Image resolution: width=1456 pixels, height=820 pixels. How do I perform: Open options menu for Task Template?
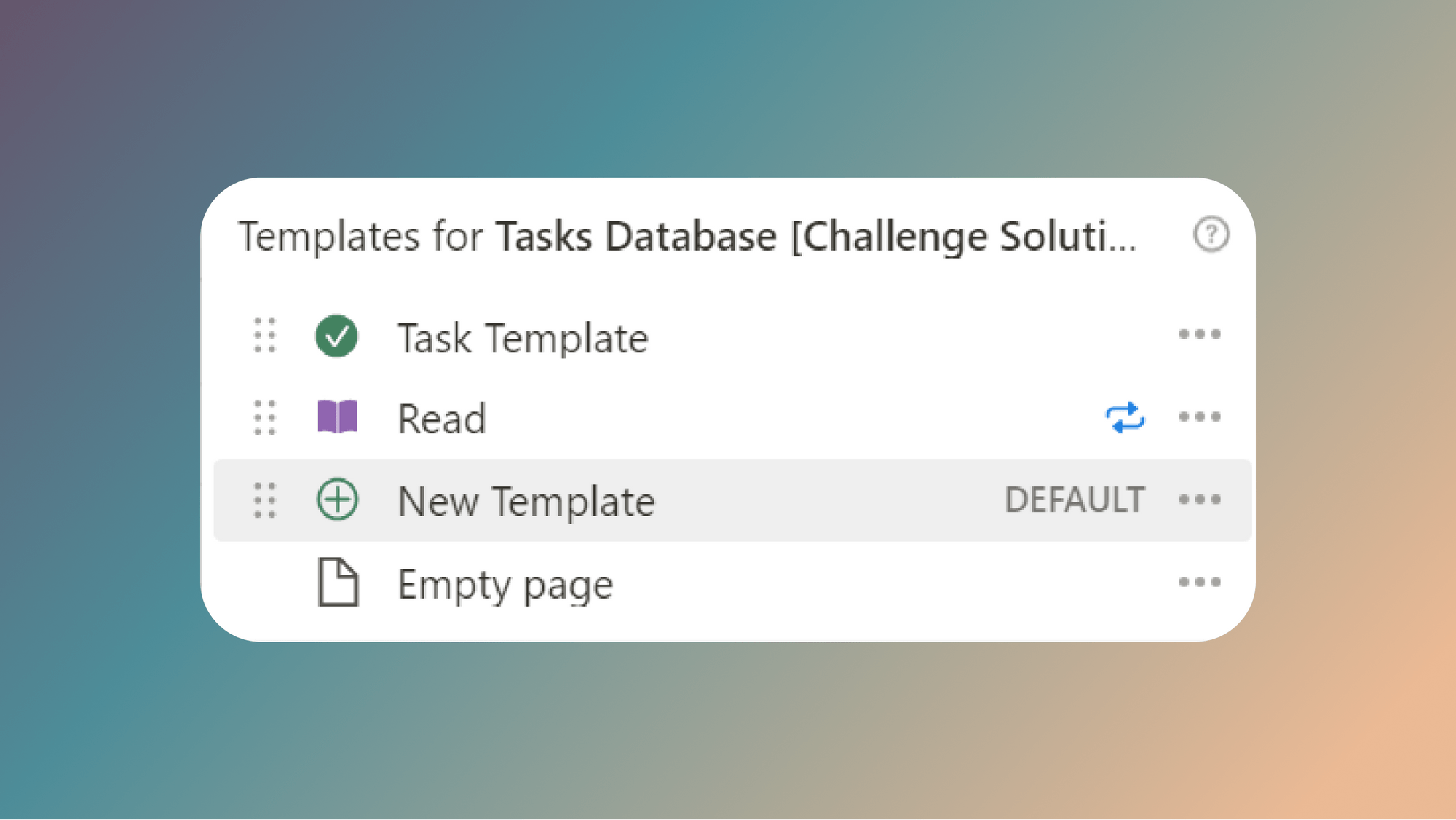(1200, 335)
